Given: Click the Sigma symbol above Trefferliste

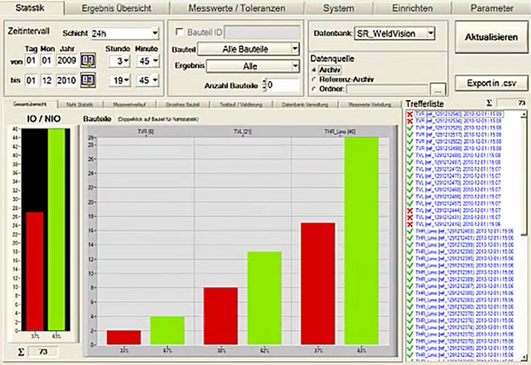Looking at the screenshot, I should point(489,103).
